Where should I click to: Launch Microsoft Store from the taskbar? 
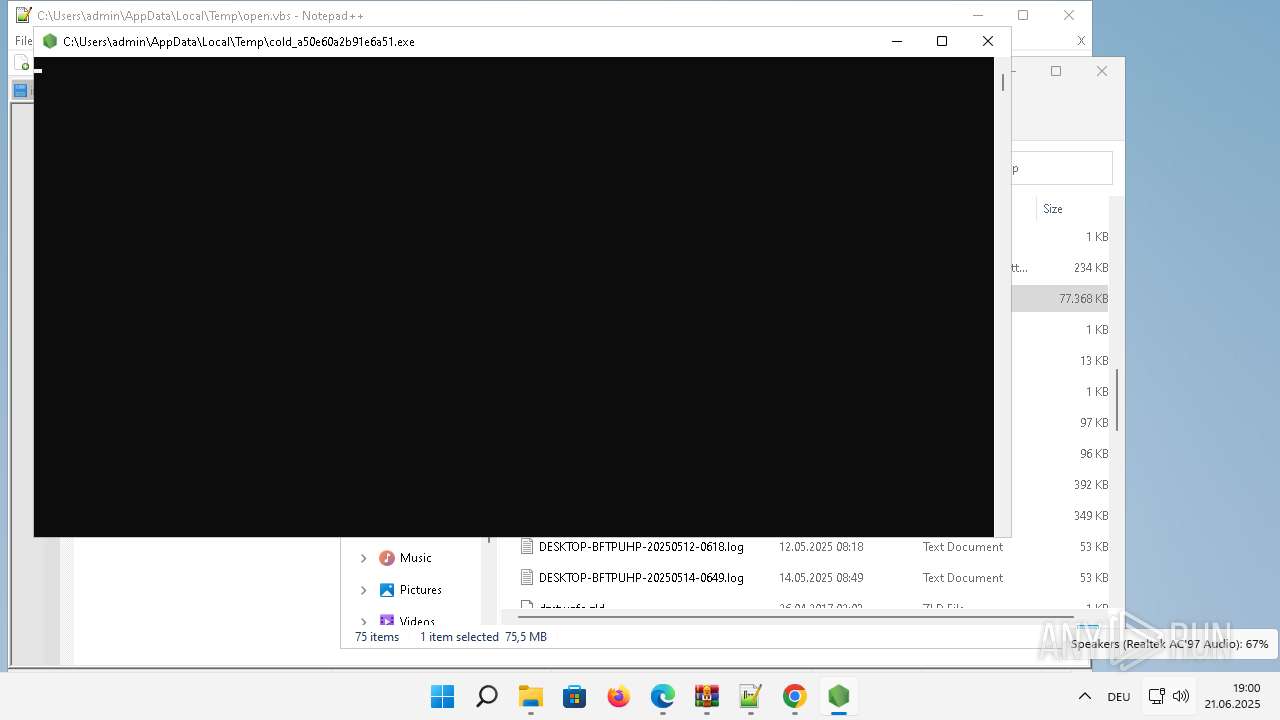click(574, 696)
